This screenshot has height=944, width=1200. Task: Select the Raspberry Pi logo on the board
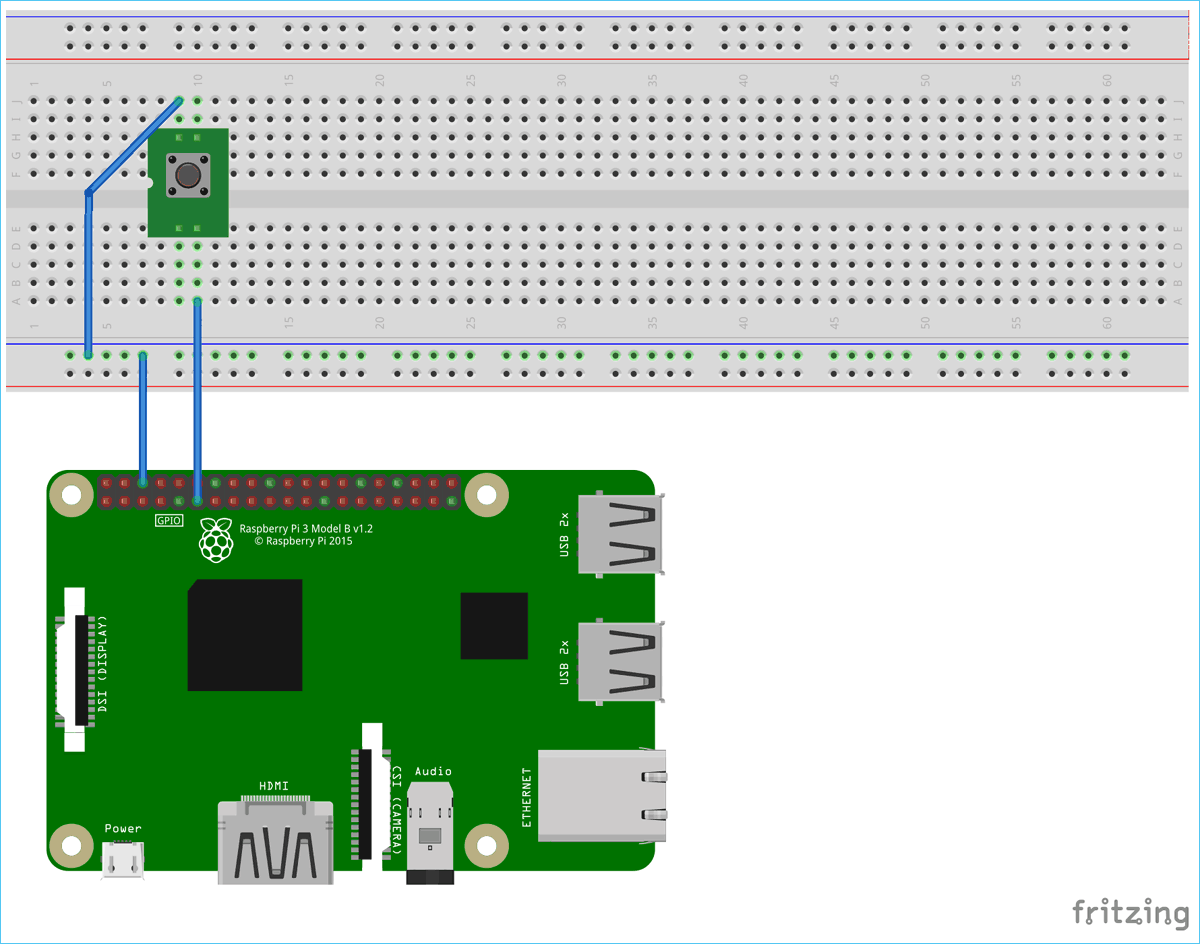point(216,541)
